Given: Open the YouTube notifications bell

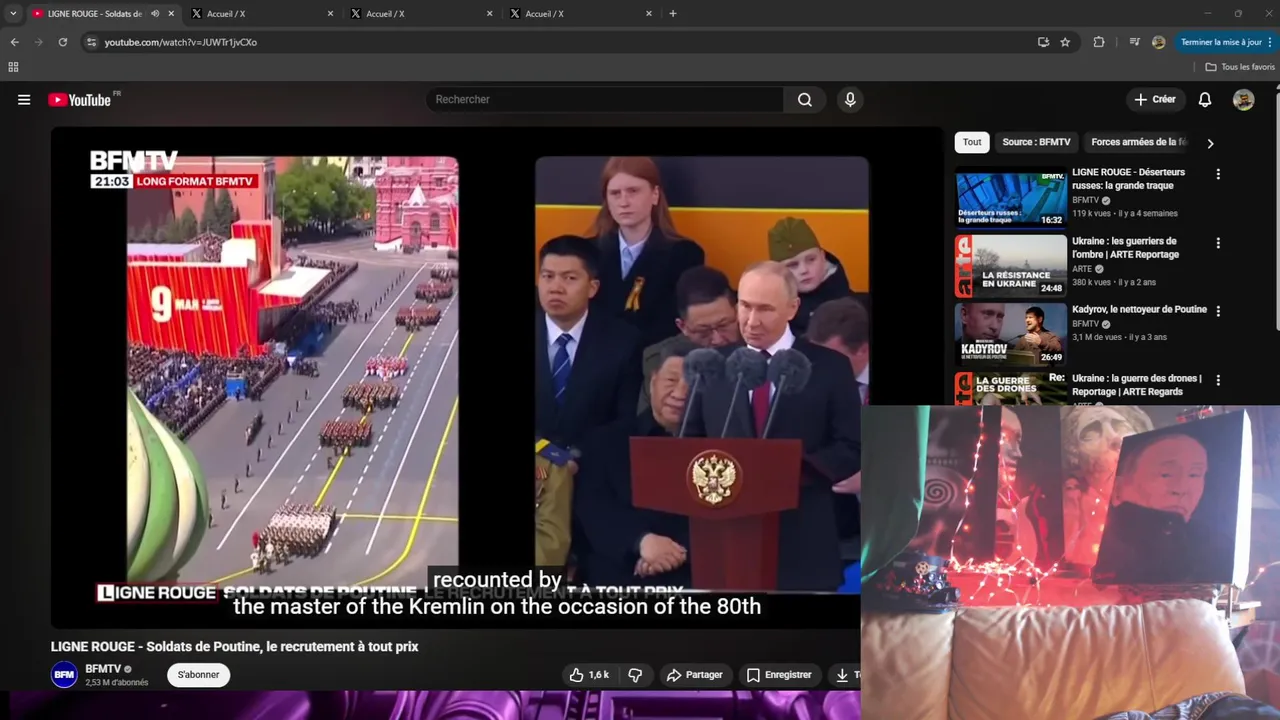Looking at the screenshot, I should point(1205,100).
